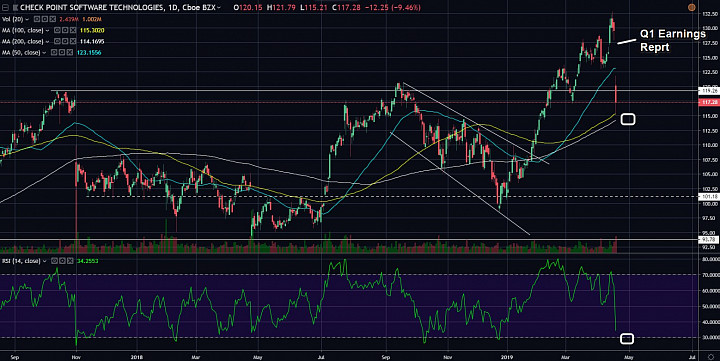Collapse the chart legend box icon
This screenshot has height=361, width=720.
tap(6, 7)
